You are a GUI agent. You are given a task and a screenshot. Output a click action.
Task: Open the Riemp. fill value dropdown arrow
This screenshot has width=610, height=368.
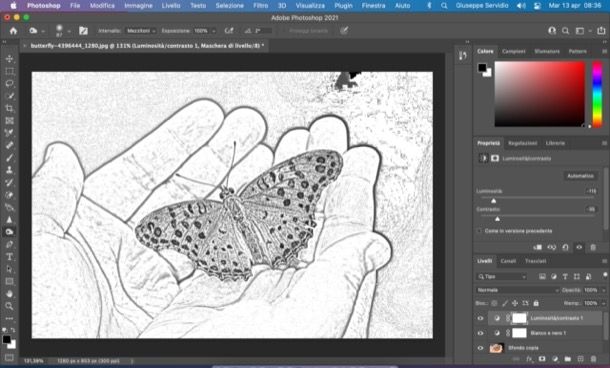(x=604, y=303)
